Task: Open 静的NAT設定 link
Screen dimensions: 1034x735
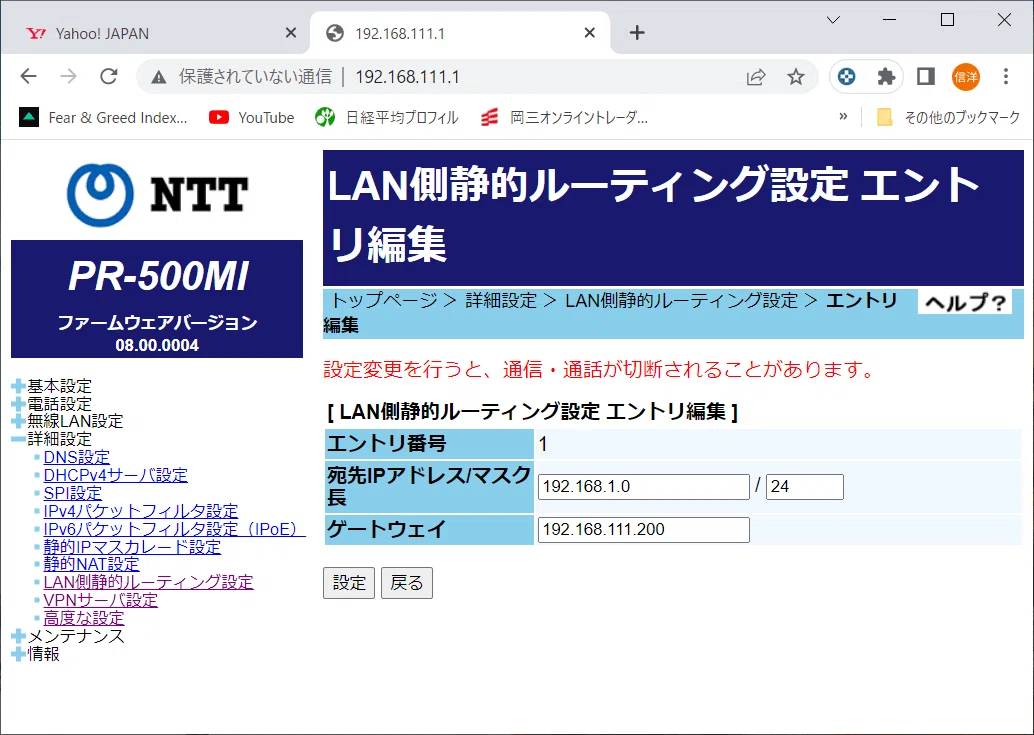Action: coord(92,564)
